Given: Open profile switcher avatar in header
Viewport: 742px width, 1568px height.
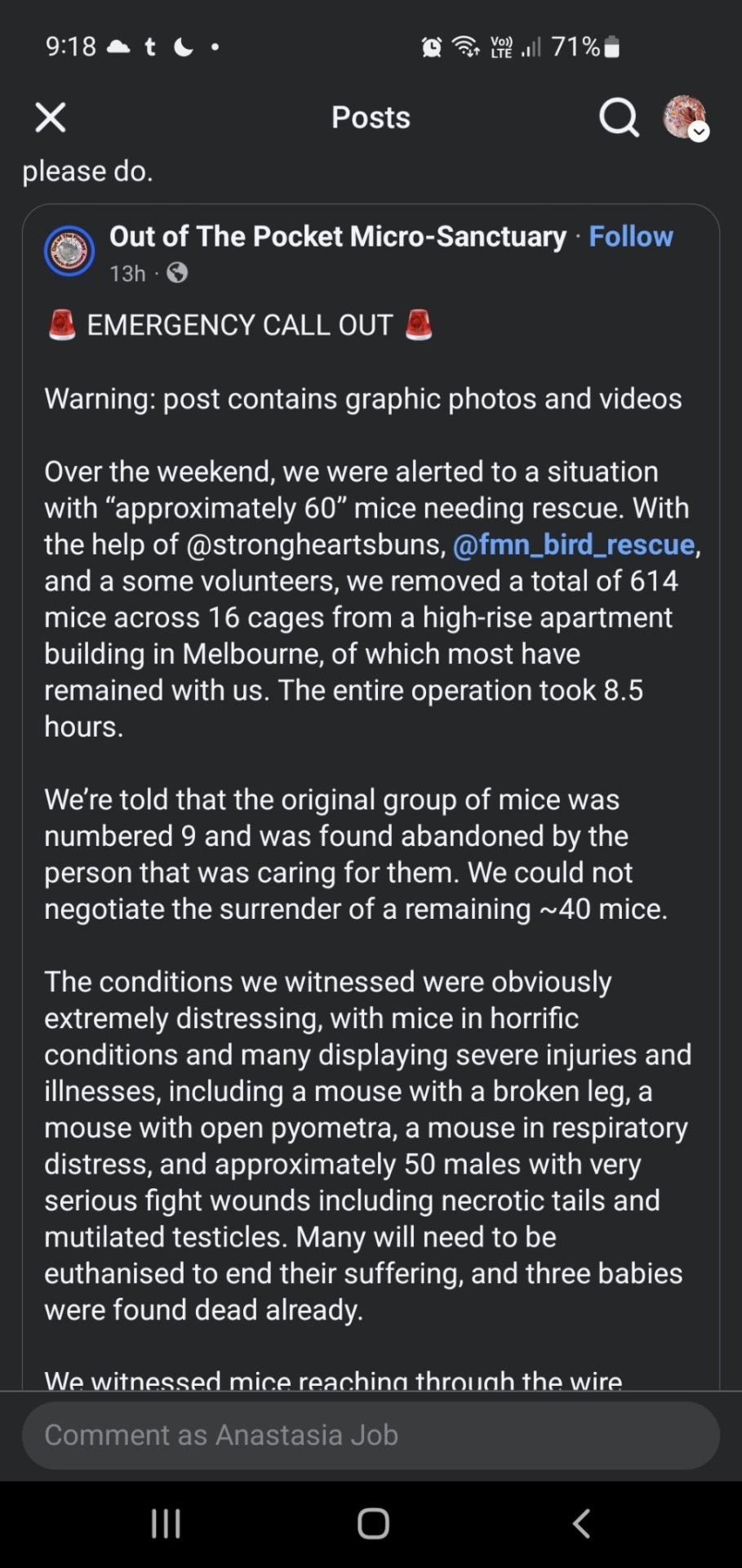Looking at the screenshot, I should pos(684,117).
